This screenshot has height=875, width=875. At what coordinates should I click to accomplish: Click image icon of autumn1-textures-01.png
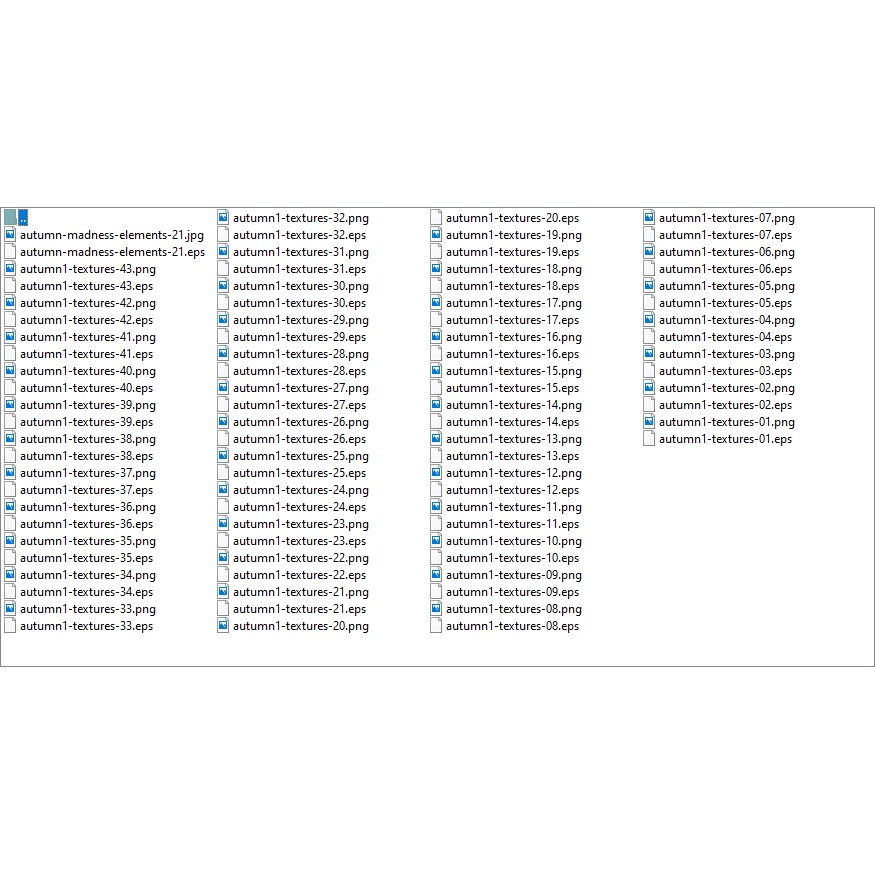[649, 422]
